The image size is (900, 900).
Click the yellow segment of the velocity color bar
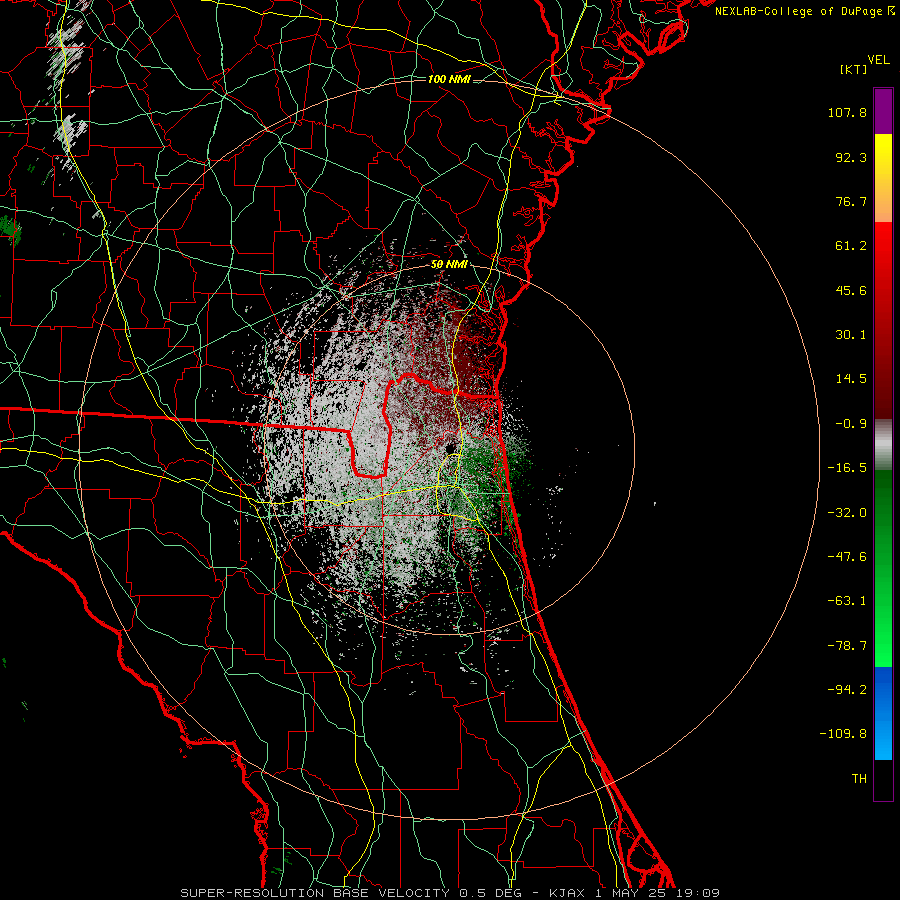[883, 156]
